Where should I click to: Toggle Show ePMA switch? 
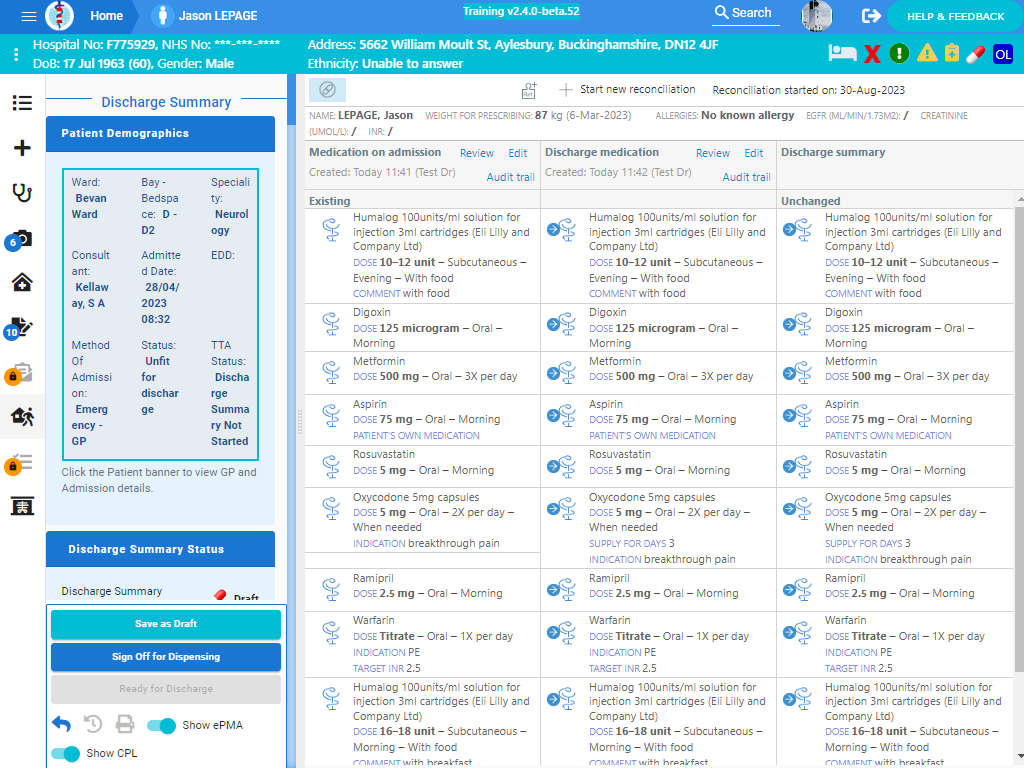pyautogui.click(x=161, y=726)
